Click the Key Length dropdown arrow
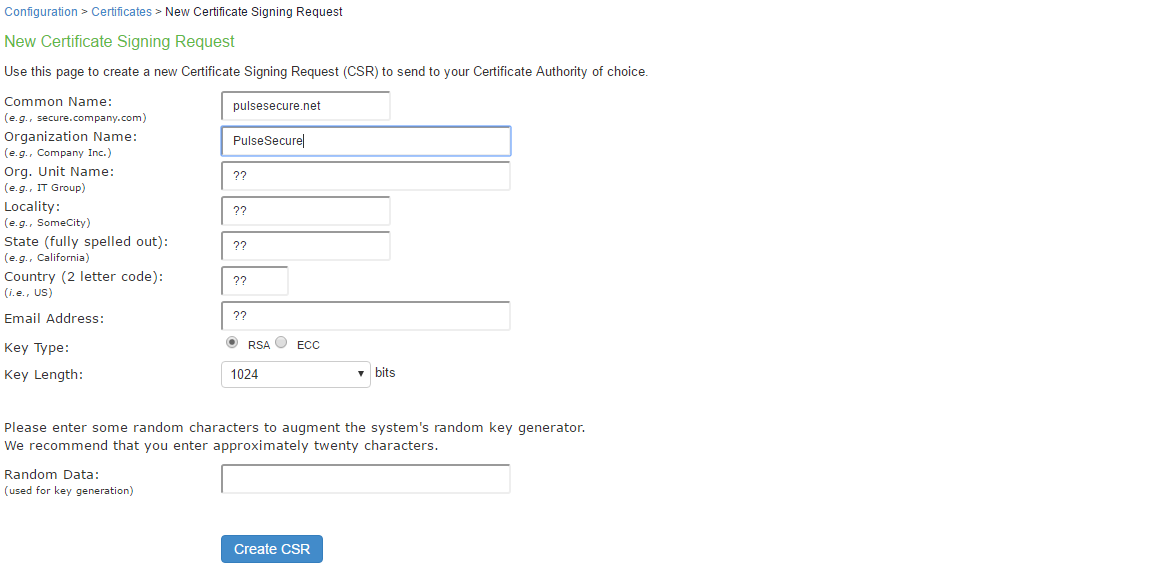 pyautogui.click(x=361, y=374)
